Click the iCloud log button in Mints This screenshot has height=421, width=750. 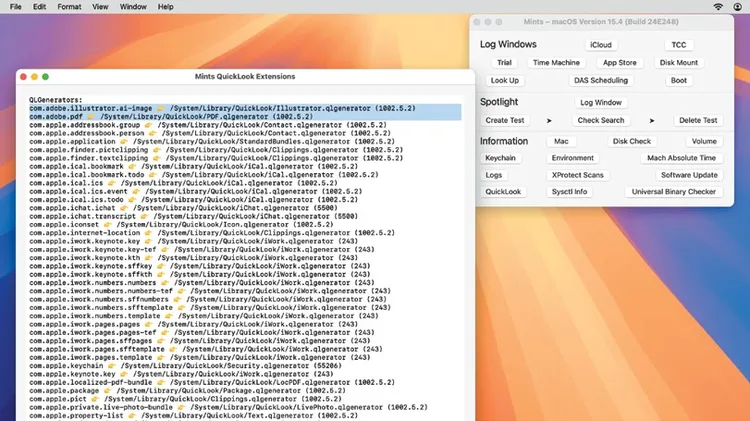(x=601, y=44)
